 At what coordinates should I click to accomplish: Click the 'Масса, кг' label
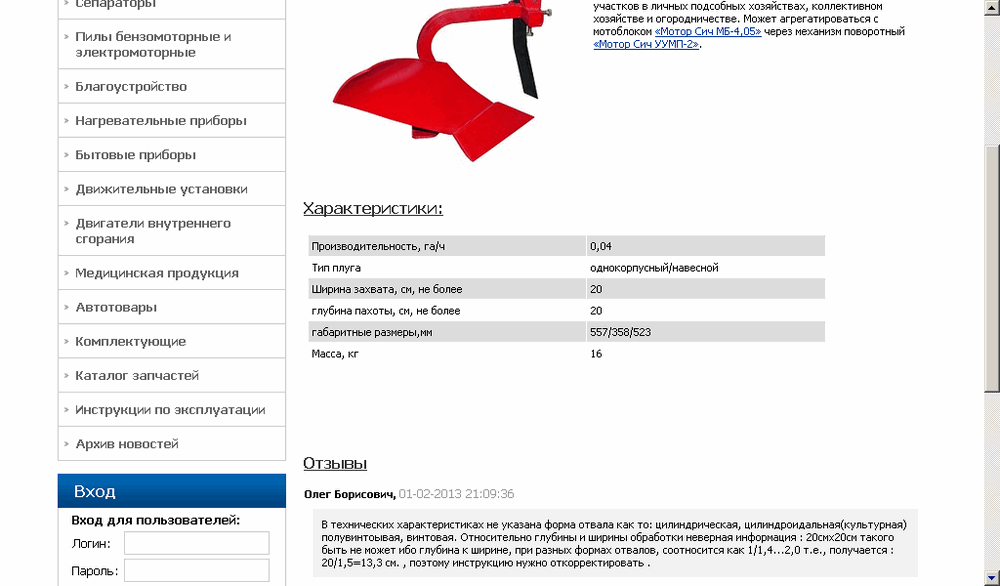335,354
